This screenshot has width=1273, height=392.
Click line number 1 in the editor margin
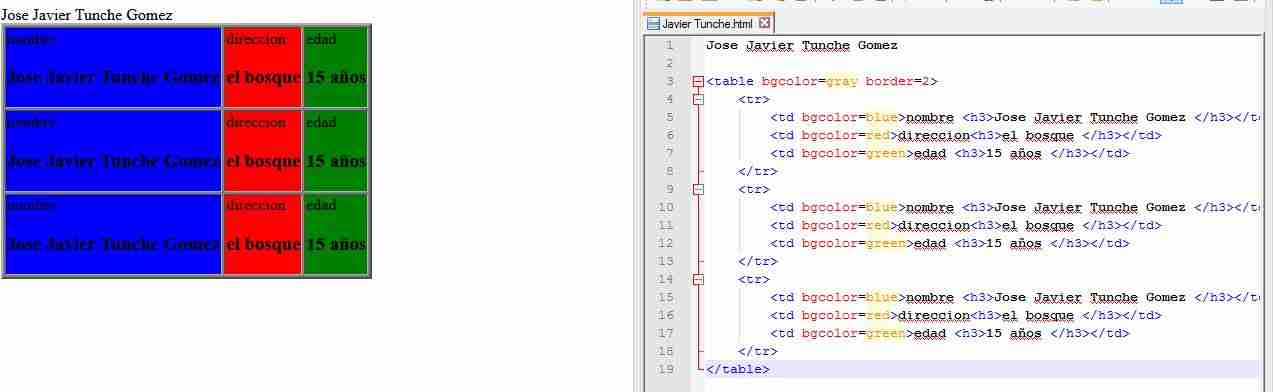click(x=669, y=45)
